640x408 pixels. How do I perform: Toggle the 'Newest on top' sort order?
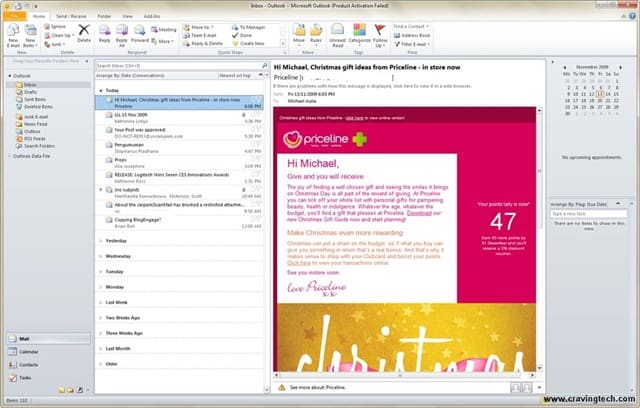coord(240,75)
